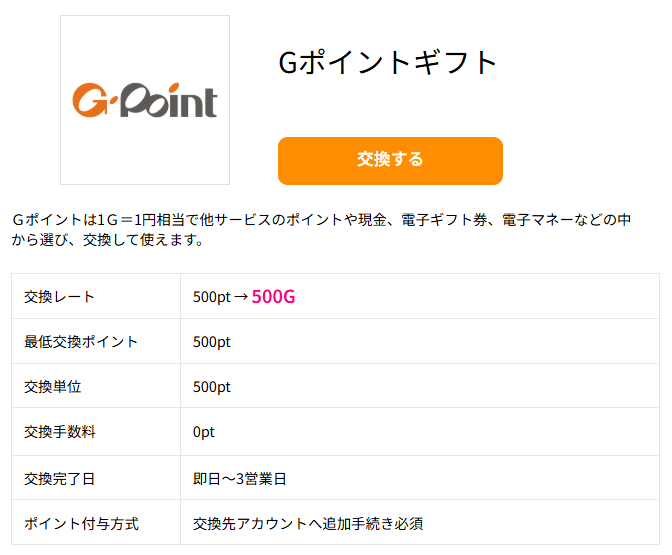The image size is (672, 555).
Task: Select the ポイント付与方式 row label
Action: [81, 524]
